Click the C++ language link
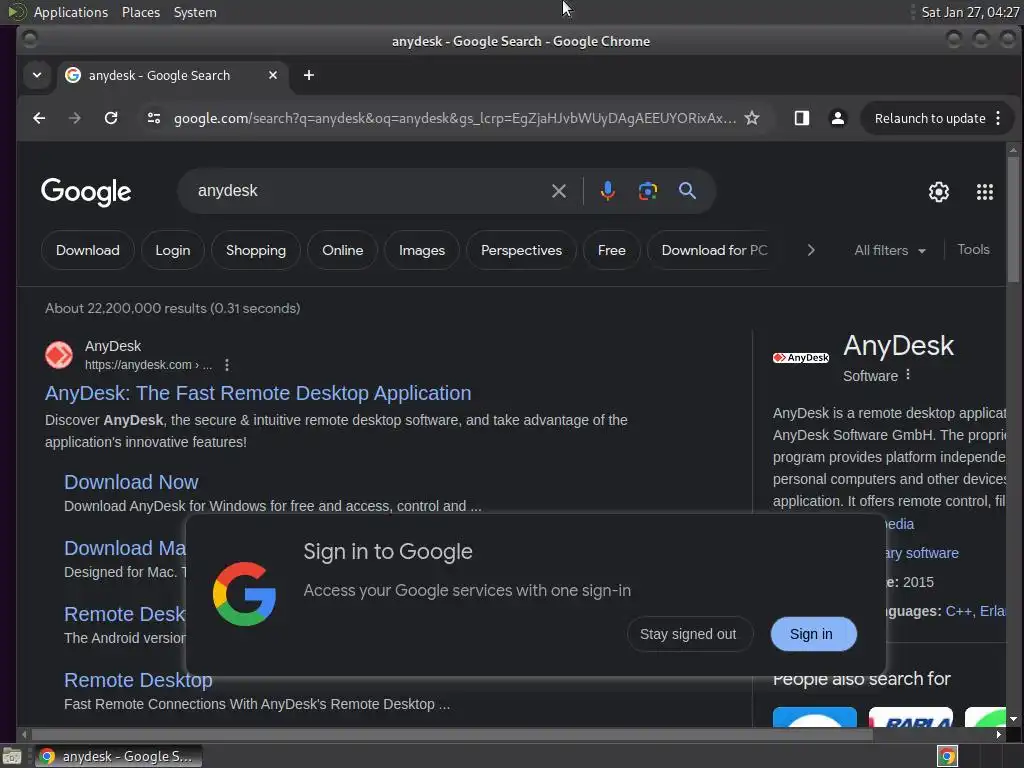Screen dimensions: 1024x768 click(x=958, y=611)
